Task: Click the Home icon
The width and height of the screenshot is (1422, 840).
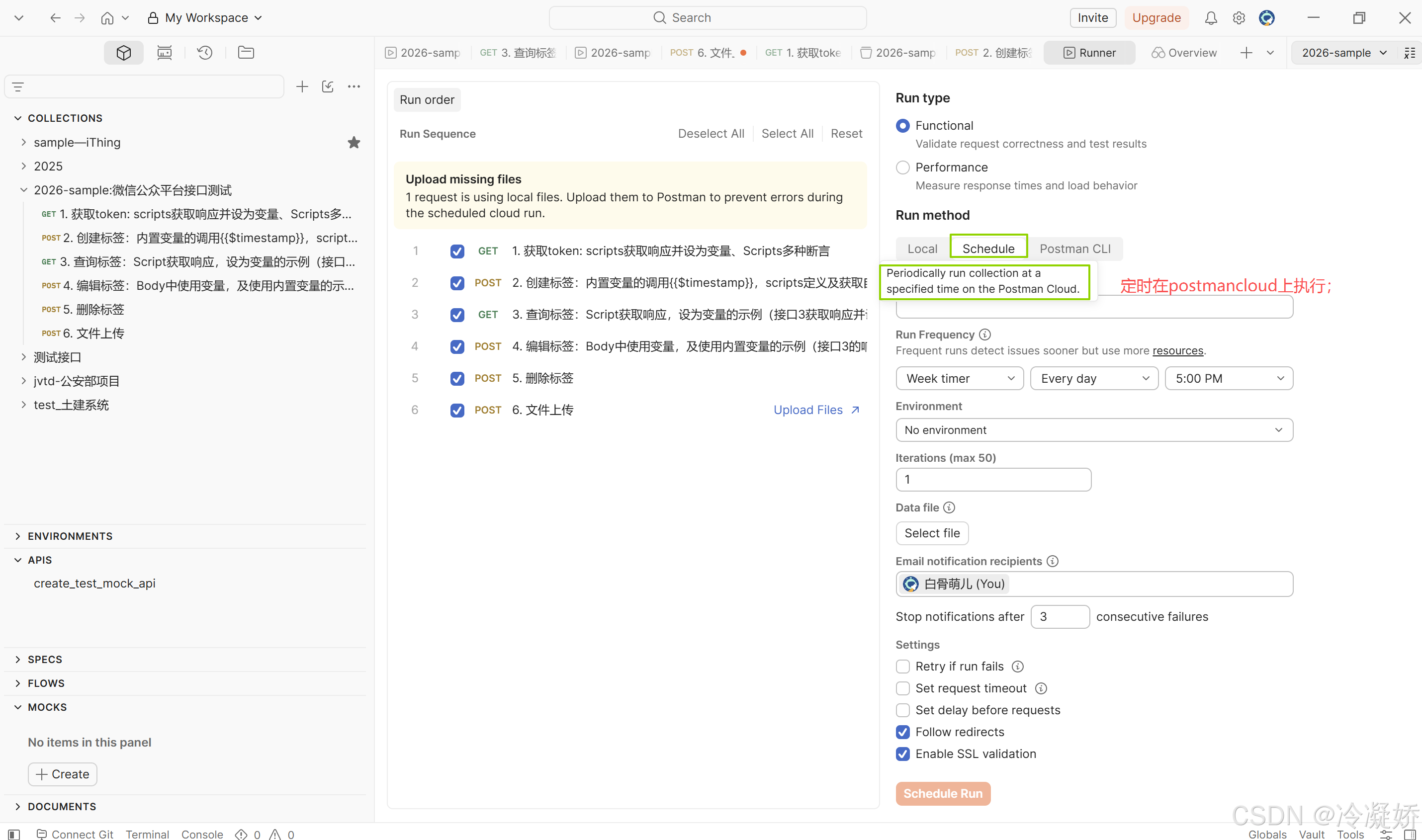Action: click(x=107, y=18)
